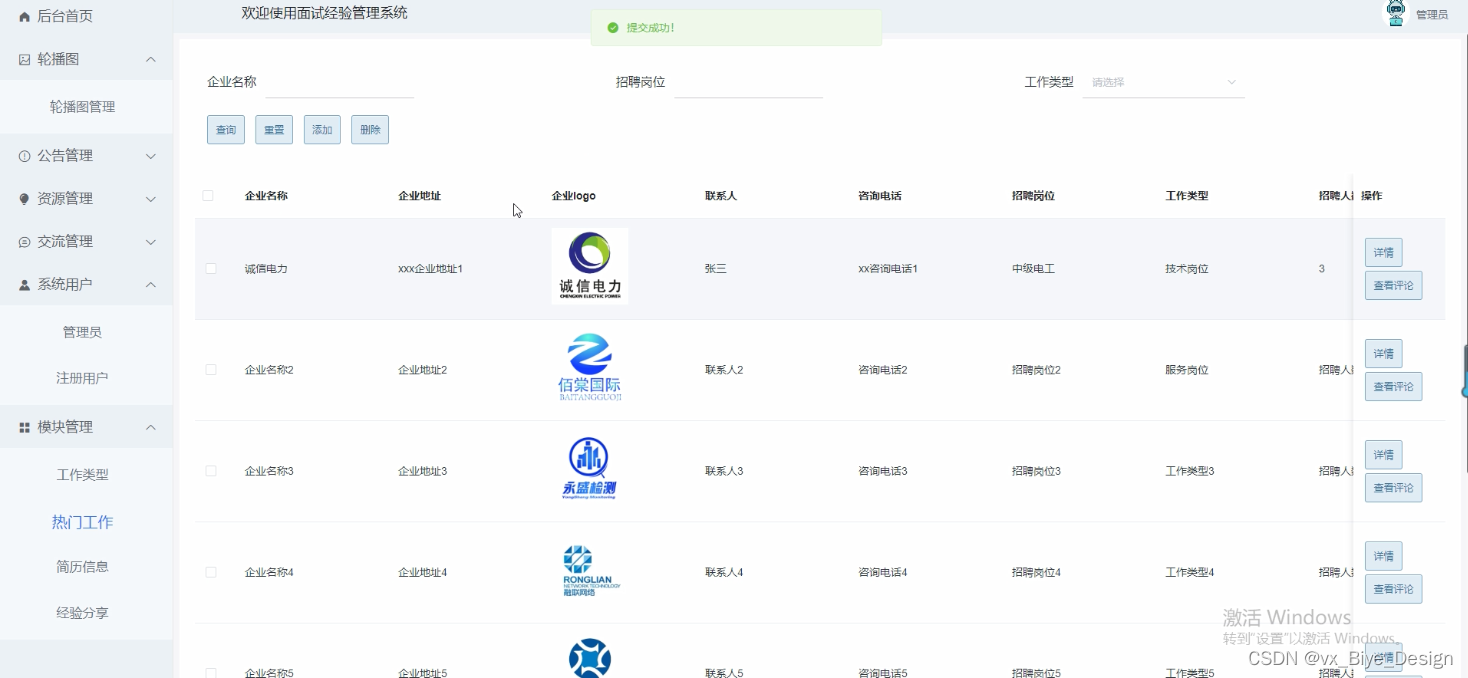This screenshot has height=678, width=1468.
Task: Click the home icon beside 后台首页
Action: pos(25,17)
